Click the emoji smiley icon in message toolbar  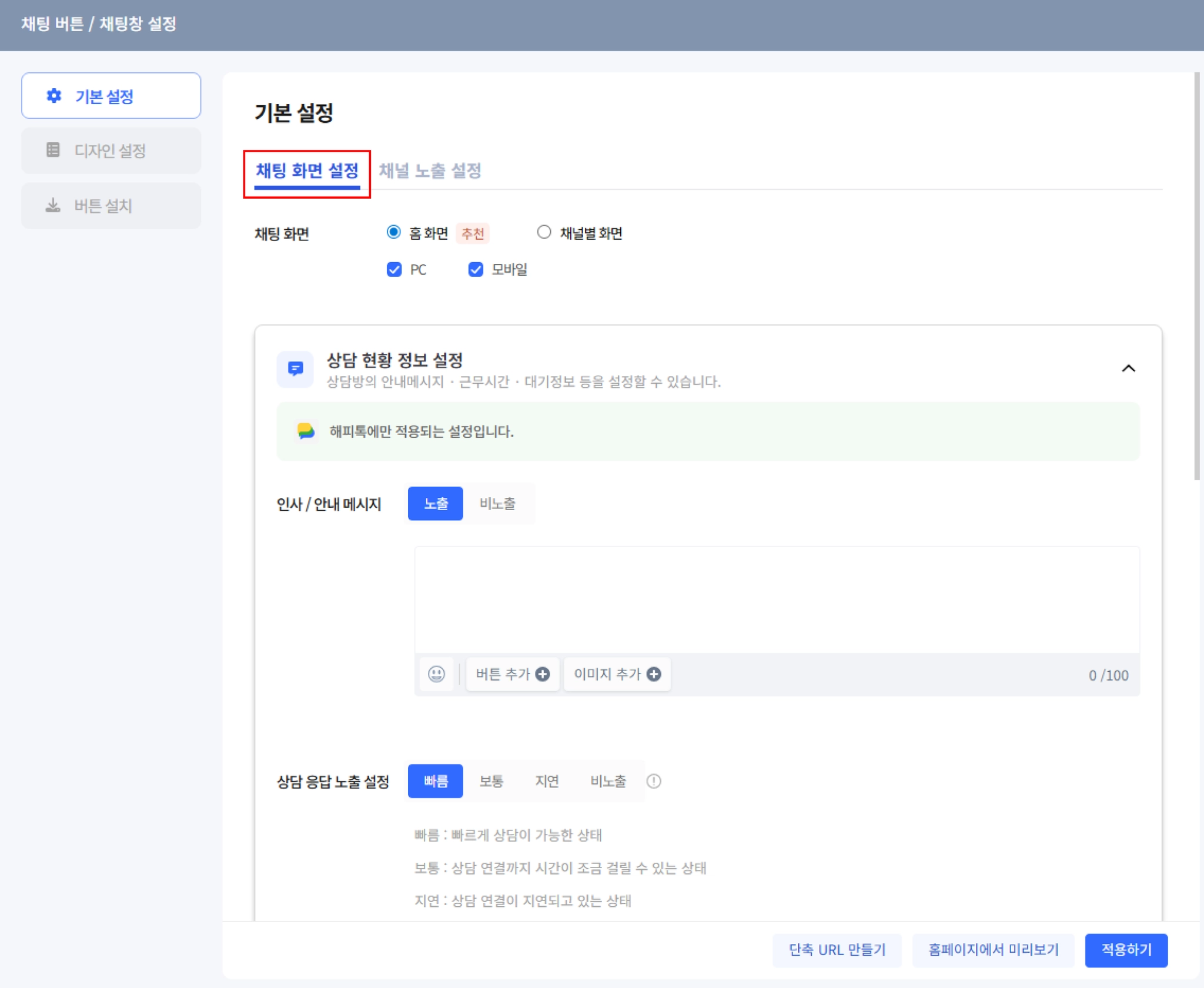pyautogui.click(x=436, y=674)
